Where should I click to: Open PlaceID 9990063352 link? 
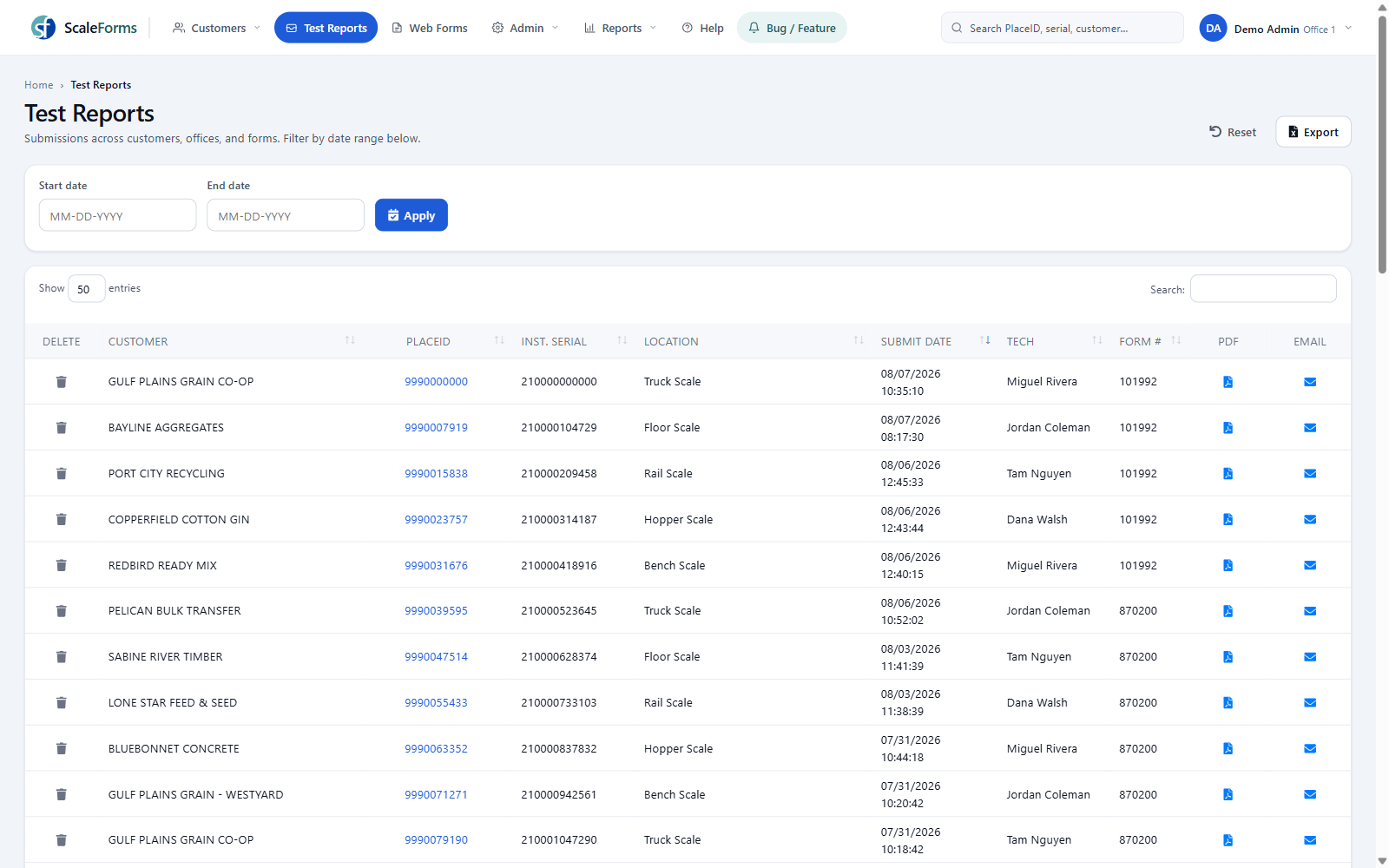(x=436, y=749)
